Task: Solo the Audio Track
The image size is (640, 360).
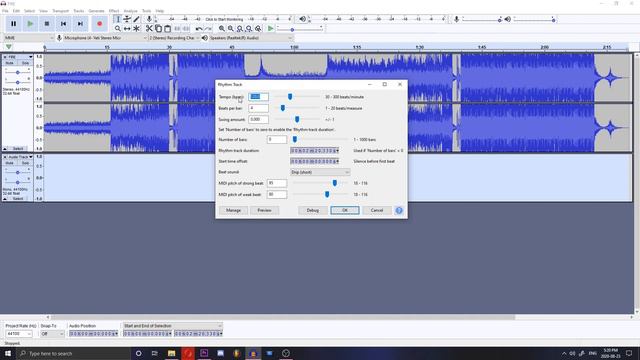Action: click(x=25, y=163)
